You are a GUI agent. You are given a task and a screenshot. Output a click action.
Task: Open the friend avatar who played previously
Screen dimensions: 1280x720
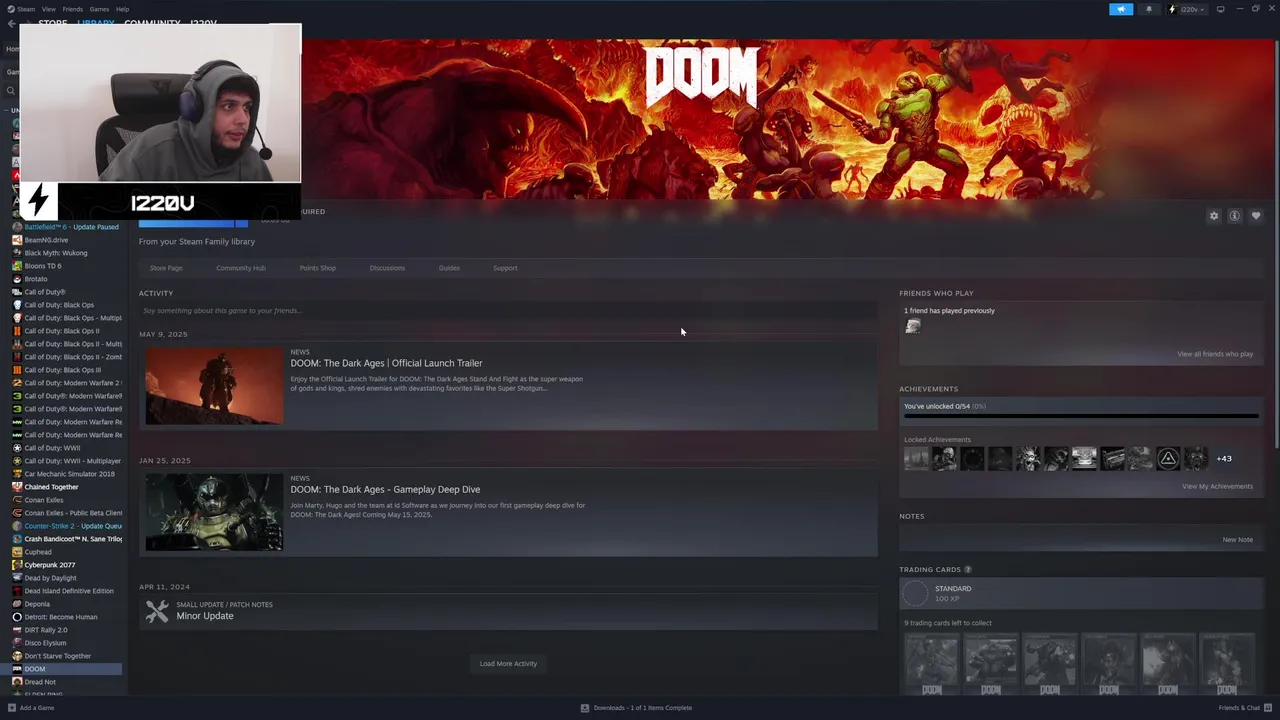pos(913,326)
